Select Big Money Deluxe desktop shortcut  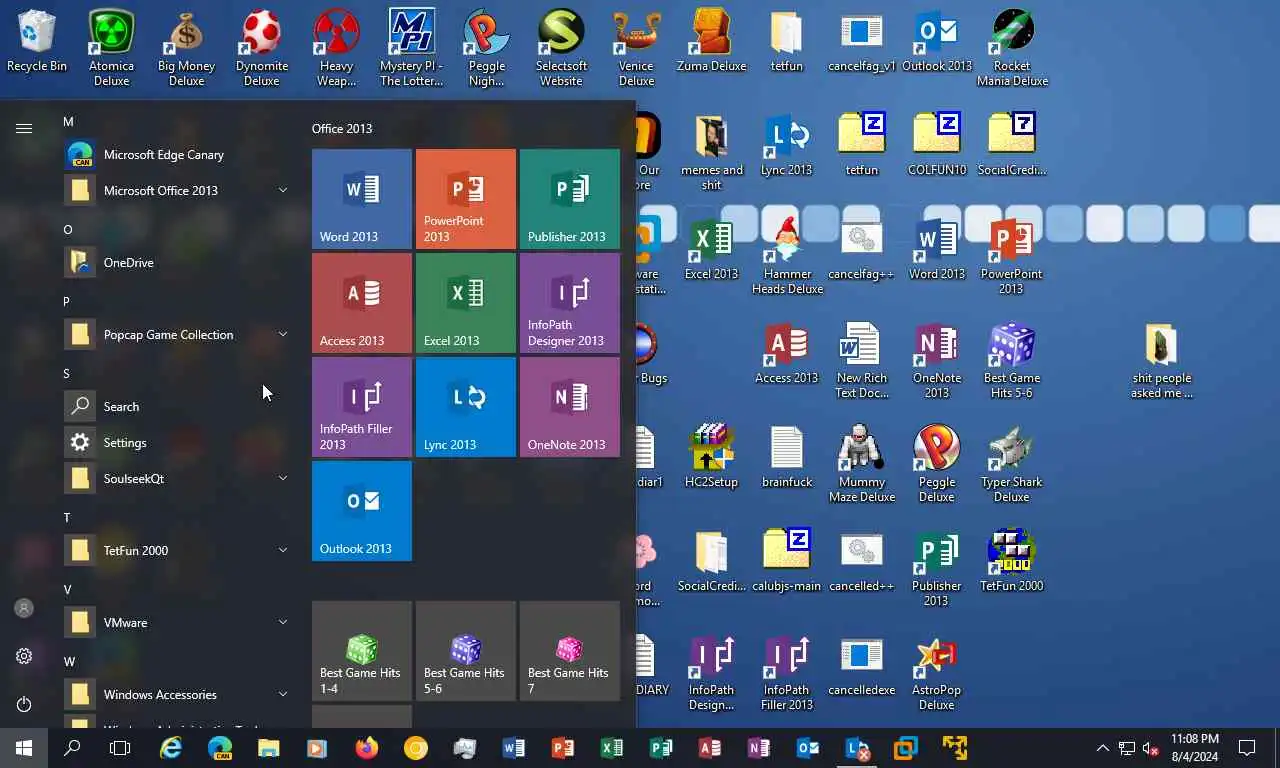click(x=187, y=48)
